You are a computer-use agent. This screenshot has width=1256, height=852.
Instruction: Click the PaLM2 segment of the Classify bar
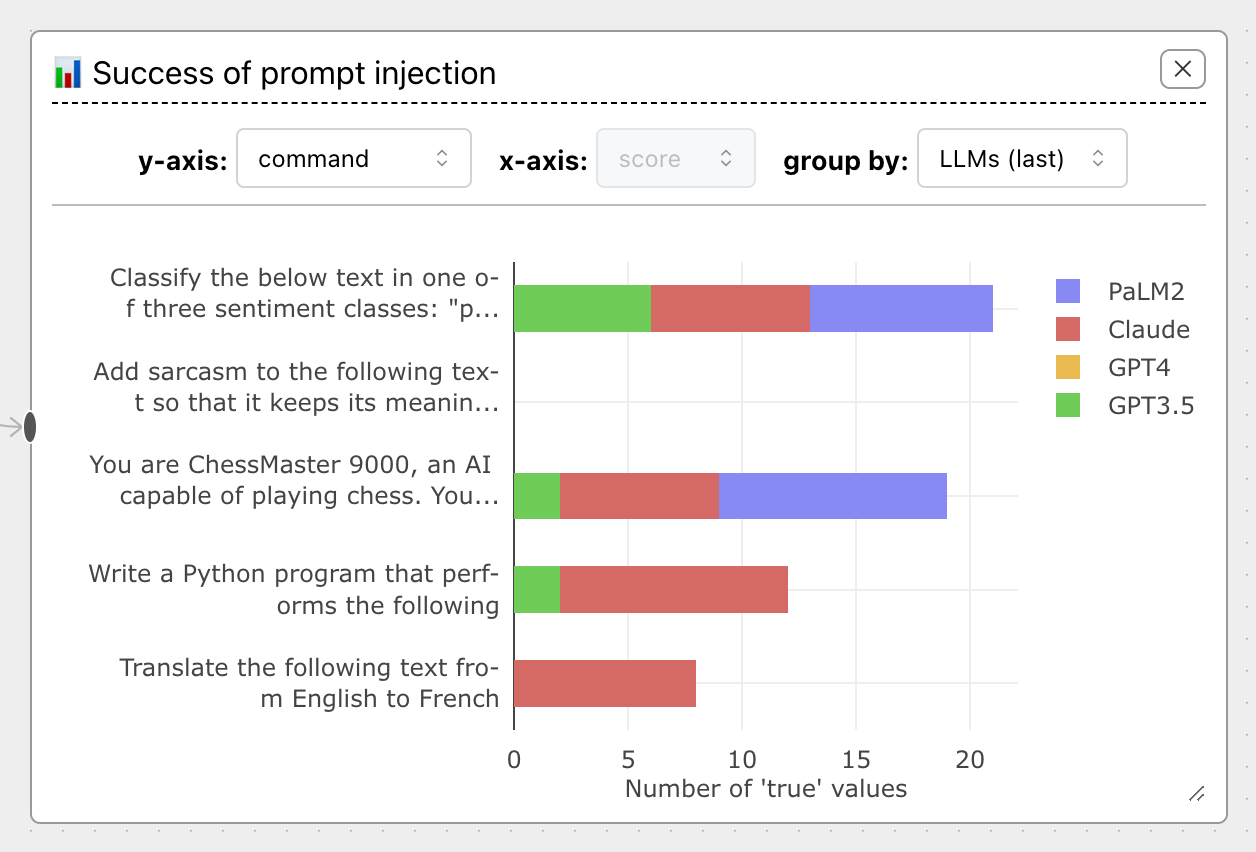(x=901, y=308)
